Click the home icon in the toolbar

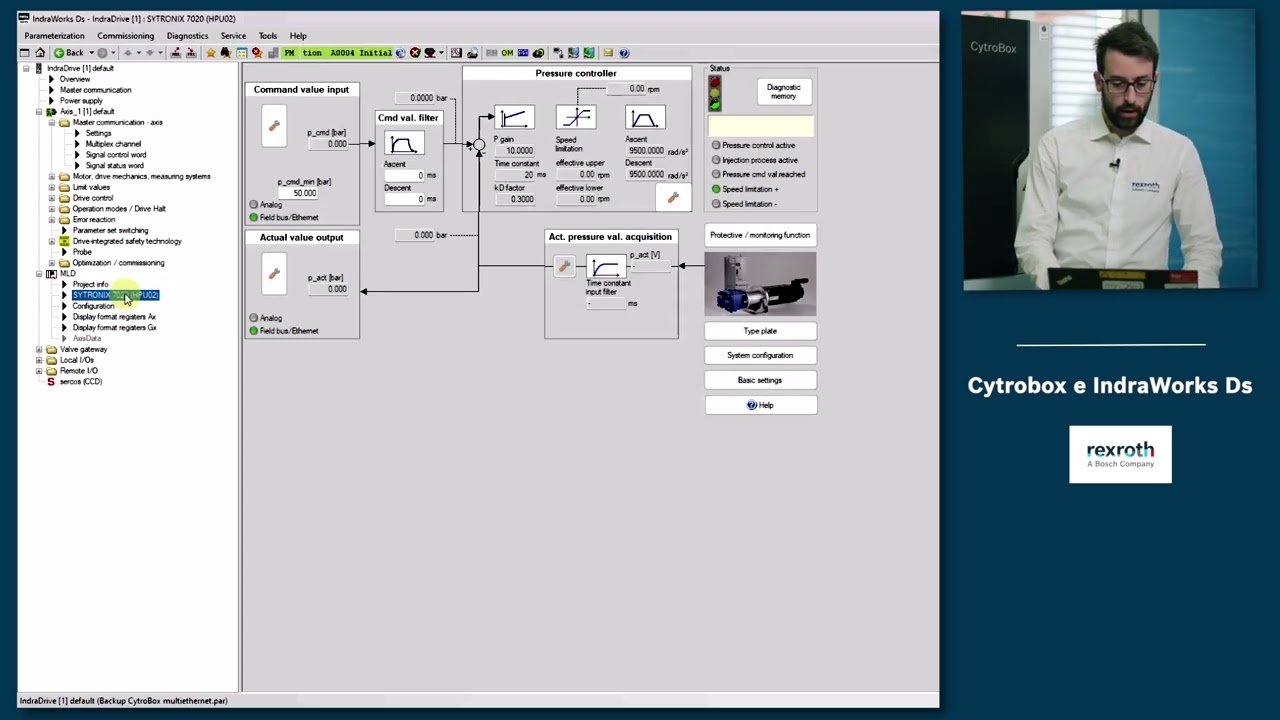point(40,52)
